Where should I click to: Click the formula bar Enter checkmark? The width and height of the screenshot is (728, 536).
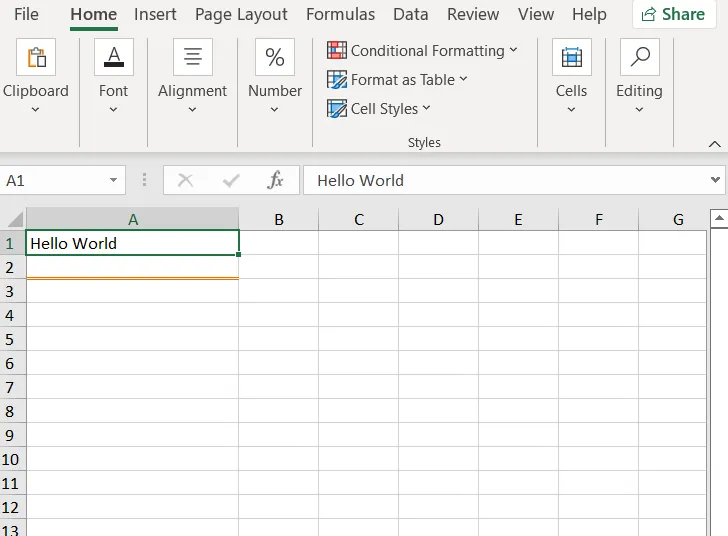click(x=231, y=180)
